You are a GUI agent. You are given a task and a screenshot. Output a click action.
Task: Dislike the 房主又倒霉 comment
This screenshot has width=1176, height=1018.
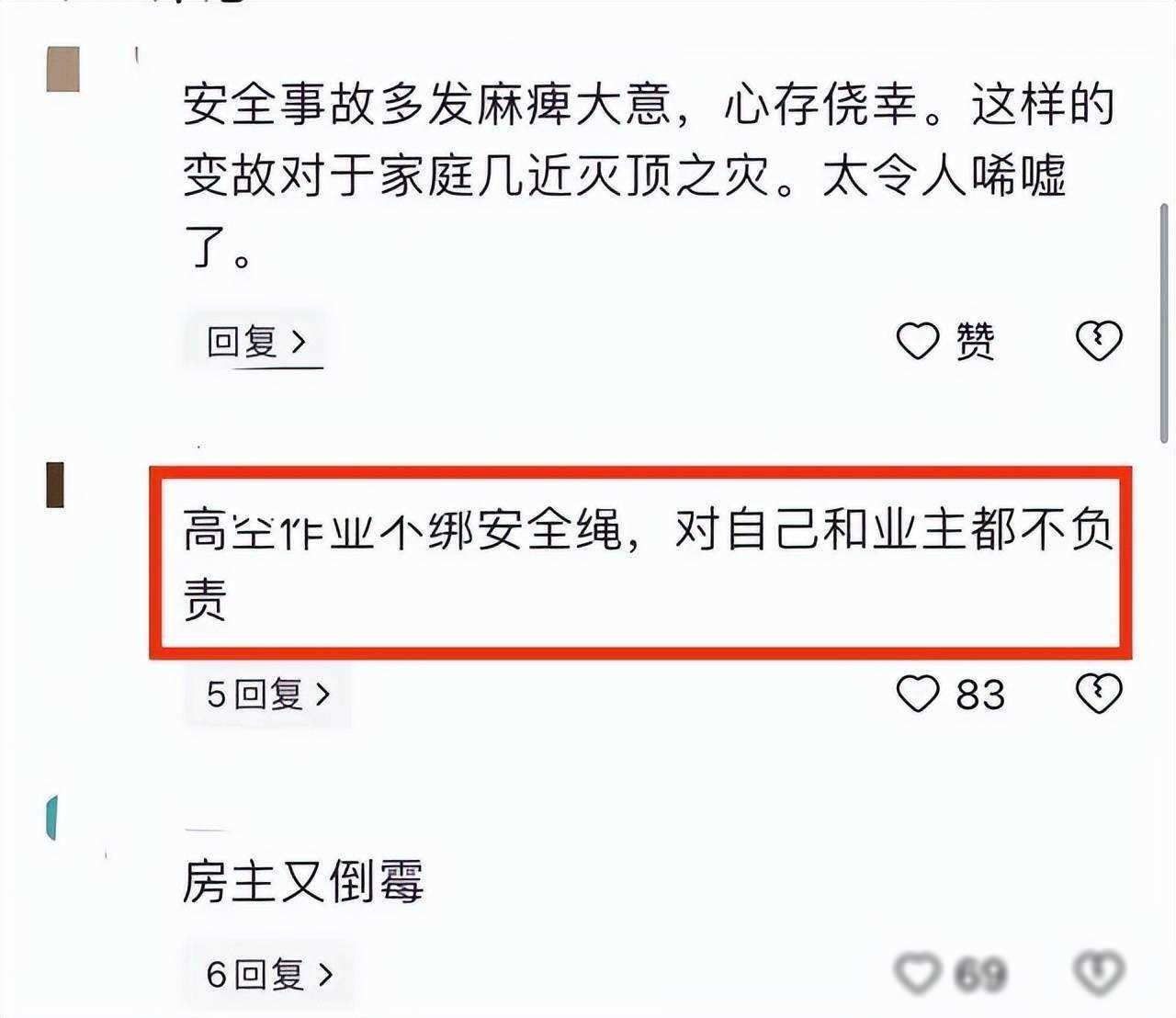point(1099,973)
